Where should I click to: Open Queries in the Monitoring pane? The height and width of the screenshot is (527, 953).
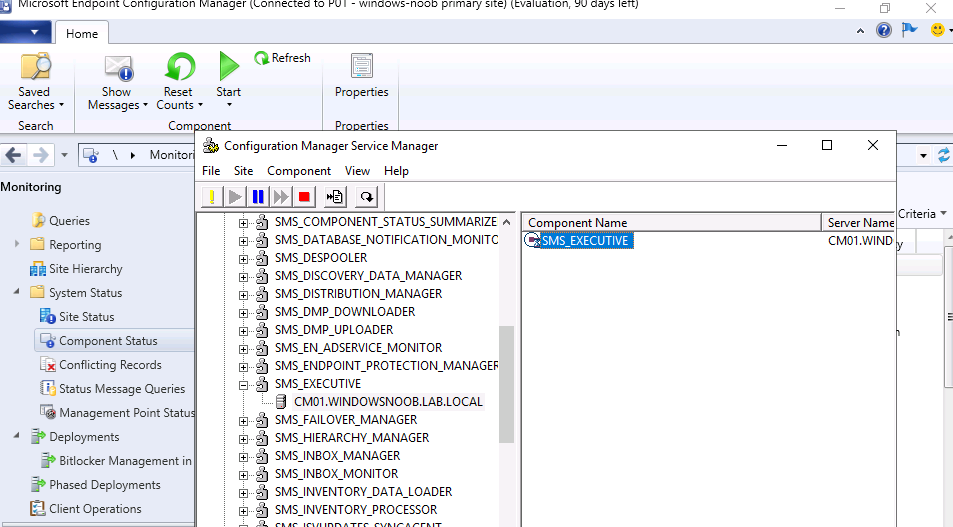pyautogui.click(x=69, y=221)
